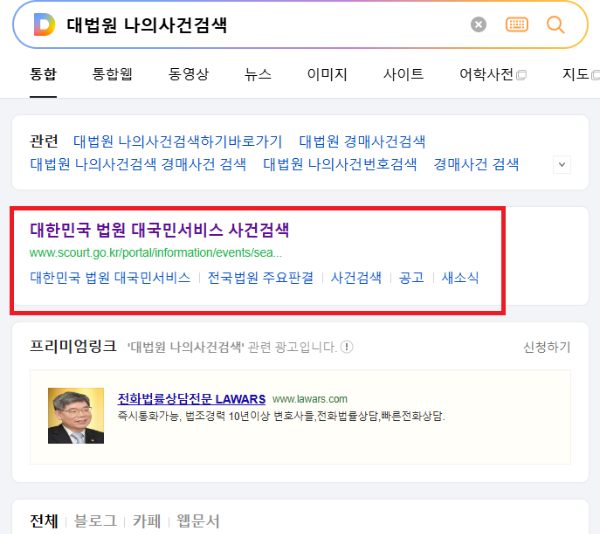Viewport: 600px width, 534px height.
Task: Click related search 경매사건 검색
Action: pos(476,164)
